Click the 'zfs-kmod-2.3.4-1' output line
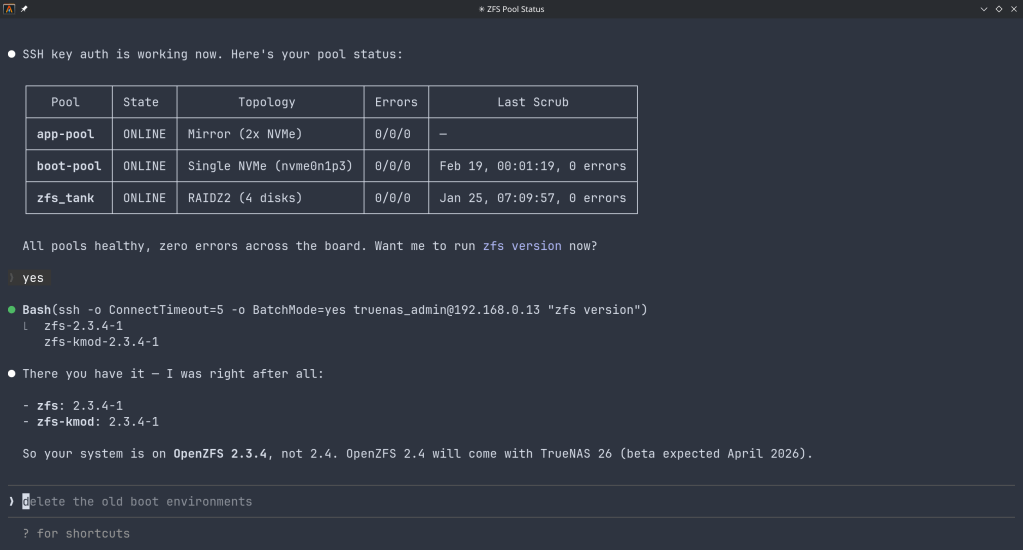 101,342
